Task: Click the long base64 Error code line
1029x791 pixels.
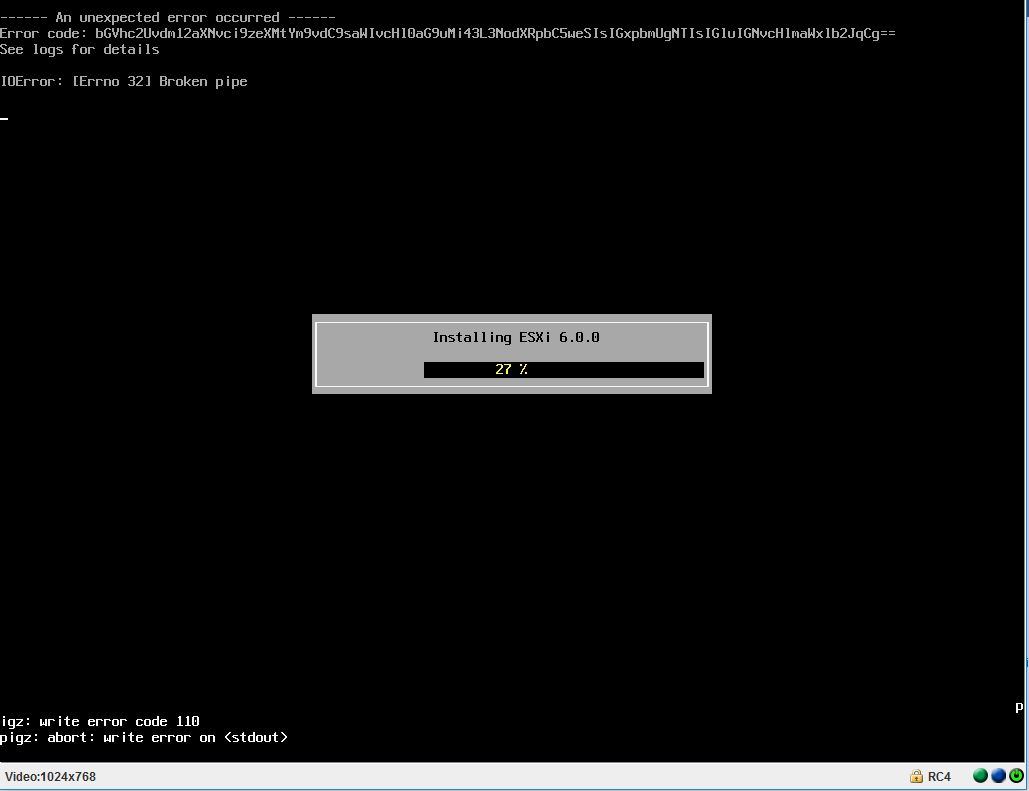Action: 448,33
